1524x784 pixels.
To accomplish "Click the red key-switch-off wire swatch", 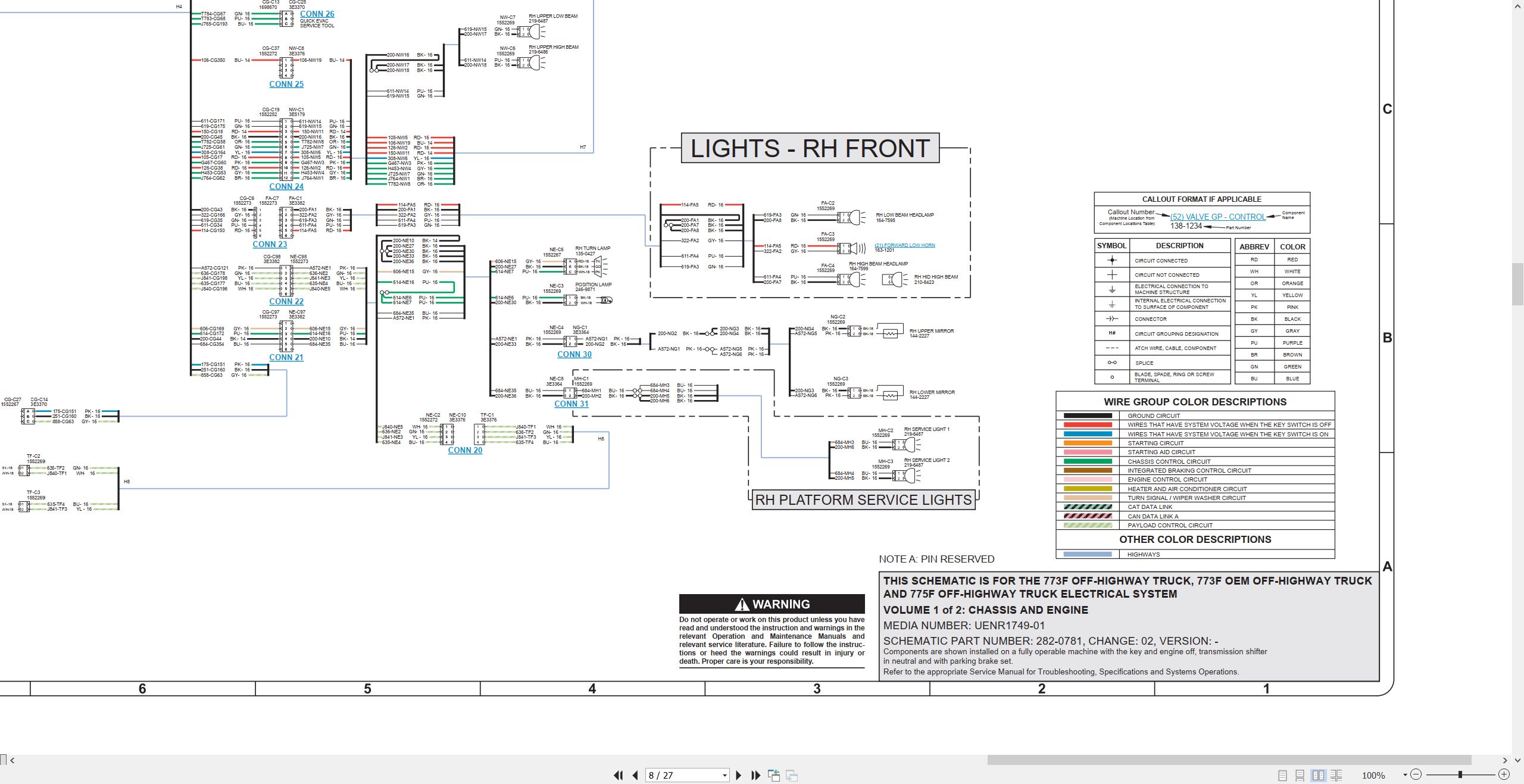I will pos(1088,425).
